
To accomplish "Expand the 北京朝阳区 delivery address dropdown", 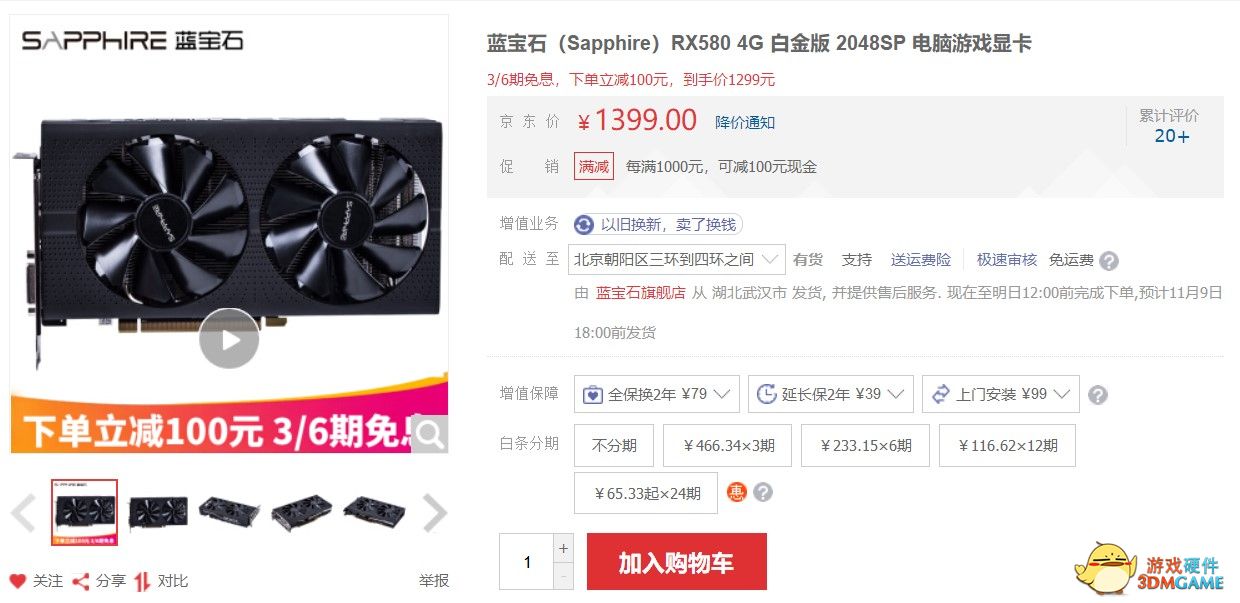I will (677, 260).
